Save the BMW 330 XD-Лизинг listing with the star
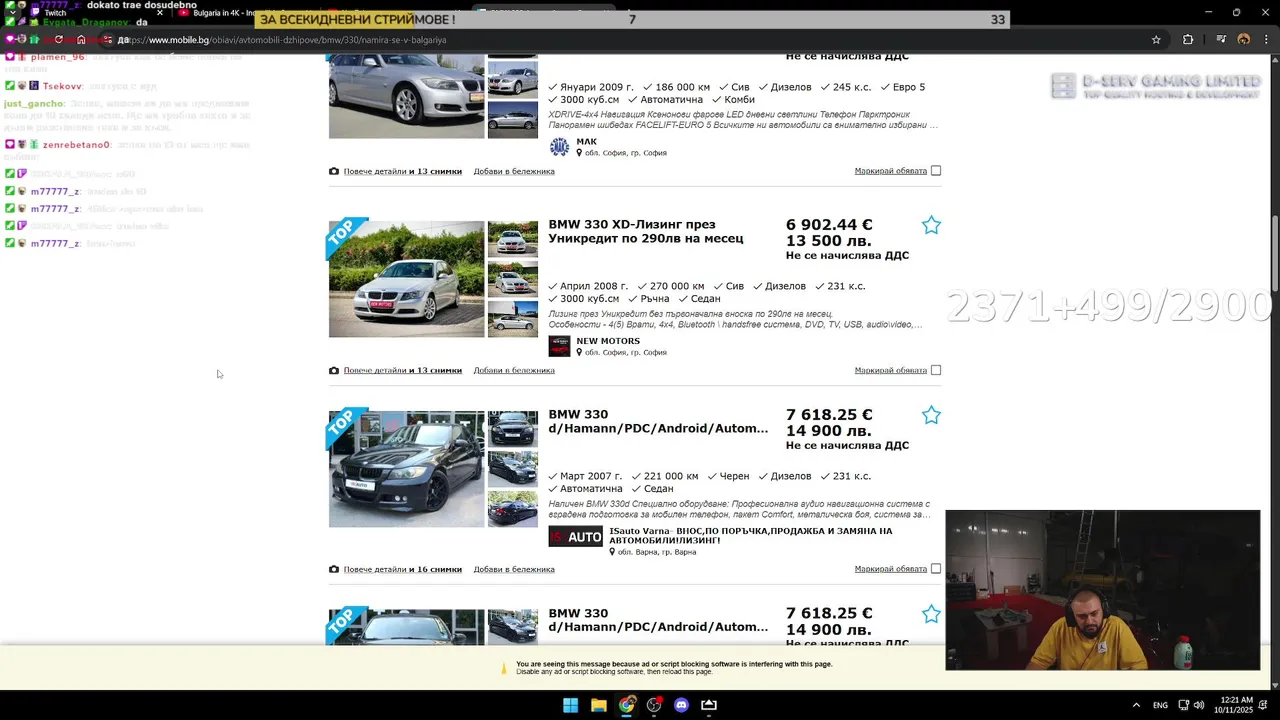Viewport: 1280px width, 720px height. click(931, 225)
